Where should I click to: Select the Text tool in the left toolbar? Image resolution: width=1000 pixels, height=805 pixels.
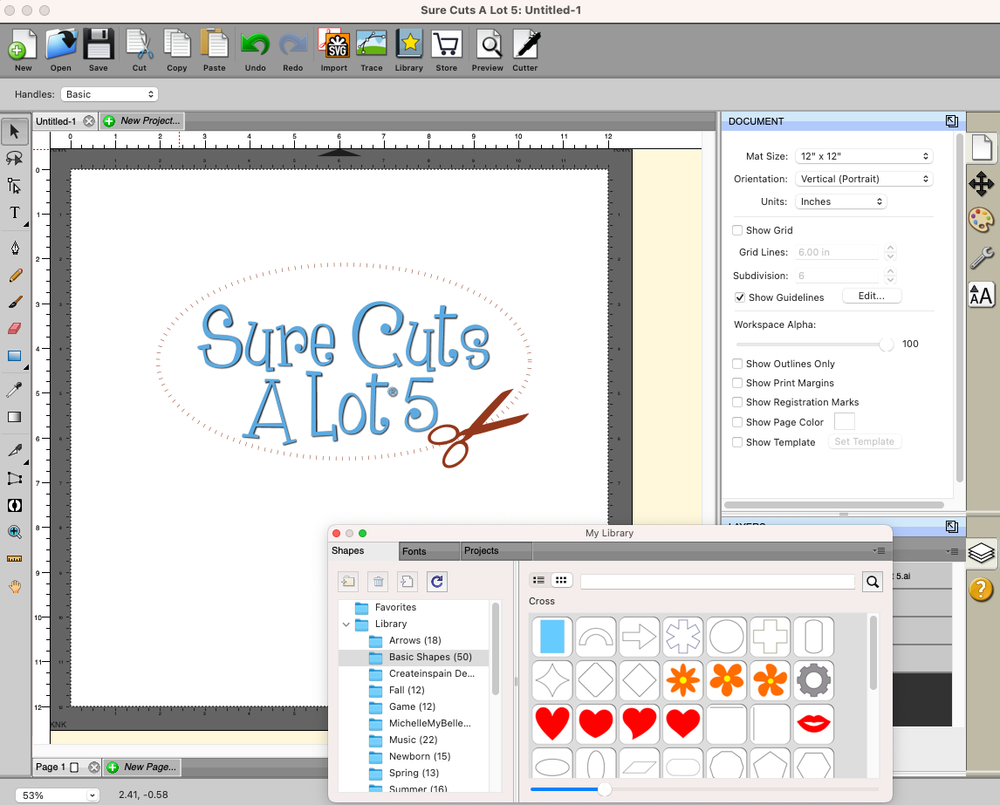tap(14, 213)
